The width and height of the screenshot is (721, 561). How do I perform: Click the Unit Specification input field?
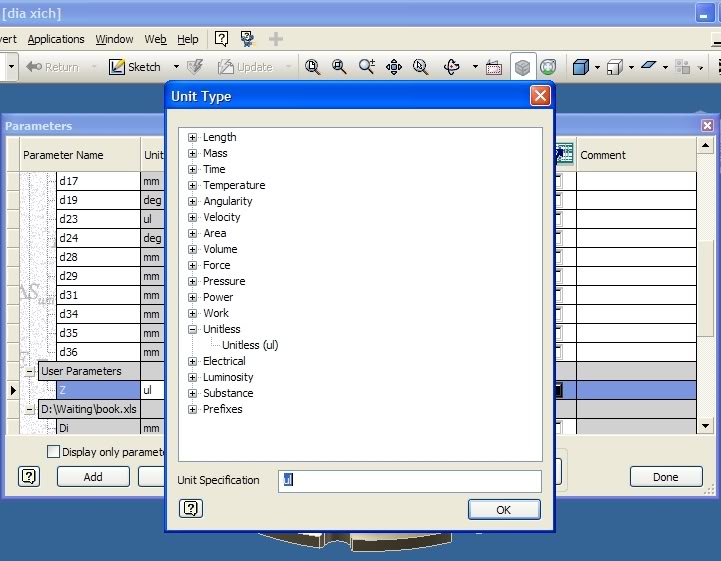coord(410,481)
